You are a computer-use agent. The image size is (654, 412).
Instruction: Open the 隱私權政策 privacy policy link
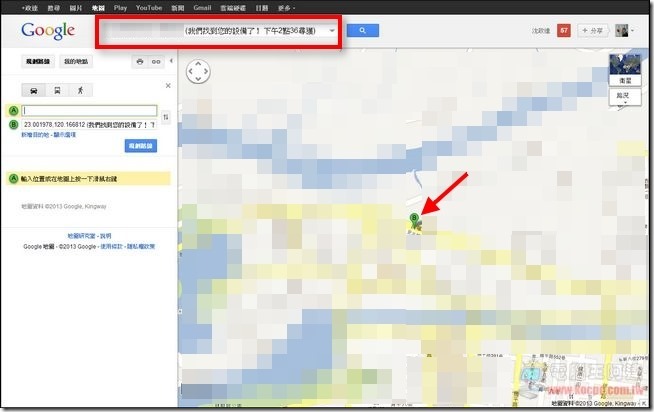[x=141, y=246]
